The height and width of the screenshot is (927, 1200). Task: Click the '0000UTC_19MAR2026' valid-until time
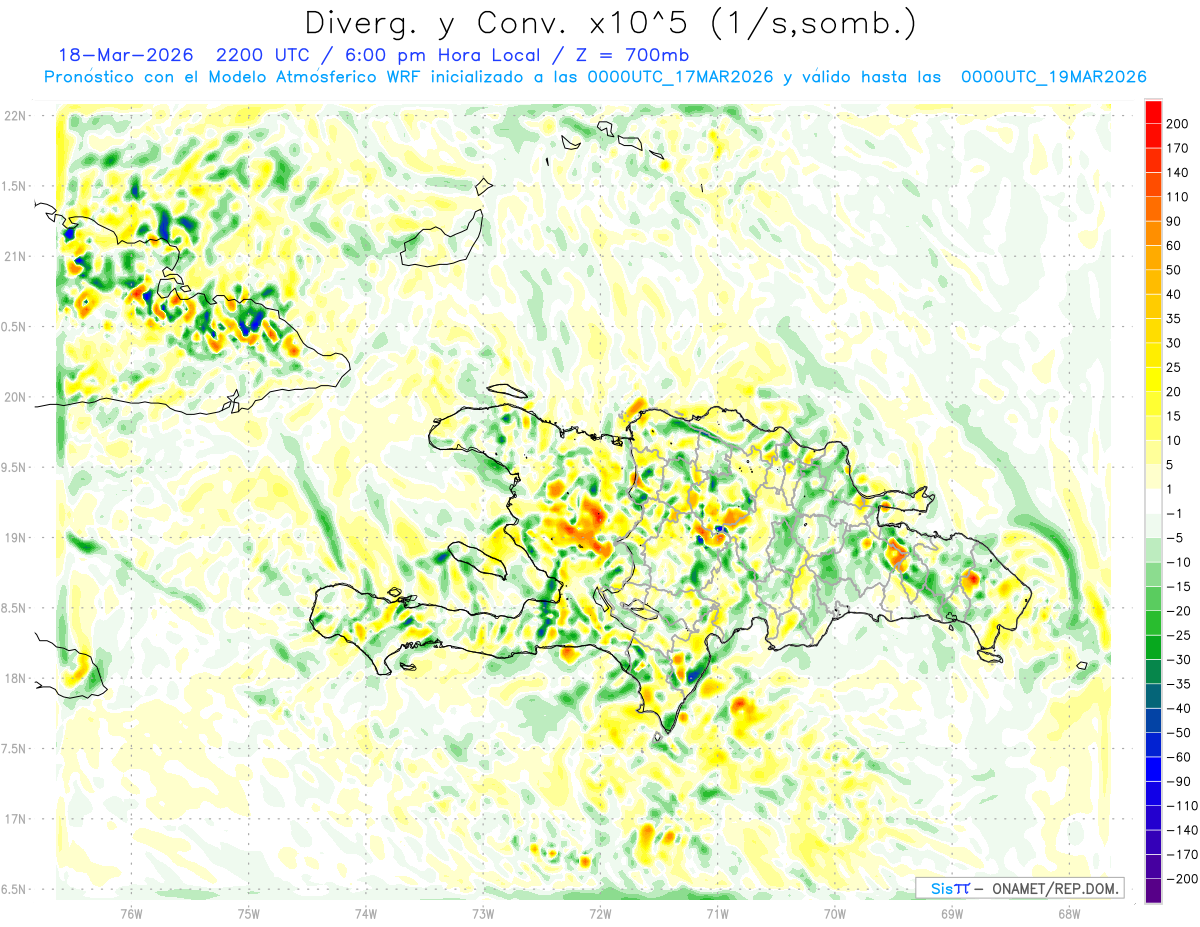tap(1053, 77)
